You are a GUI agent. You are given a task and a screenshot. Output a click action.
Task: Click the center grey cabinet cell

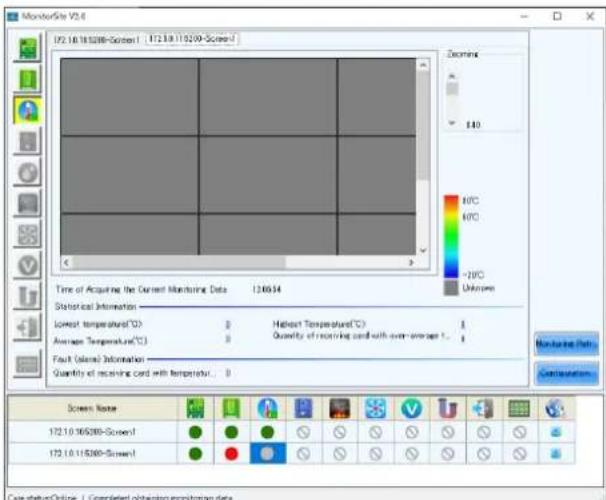tap(268, 174)
